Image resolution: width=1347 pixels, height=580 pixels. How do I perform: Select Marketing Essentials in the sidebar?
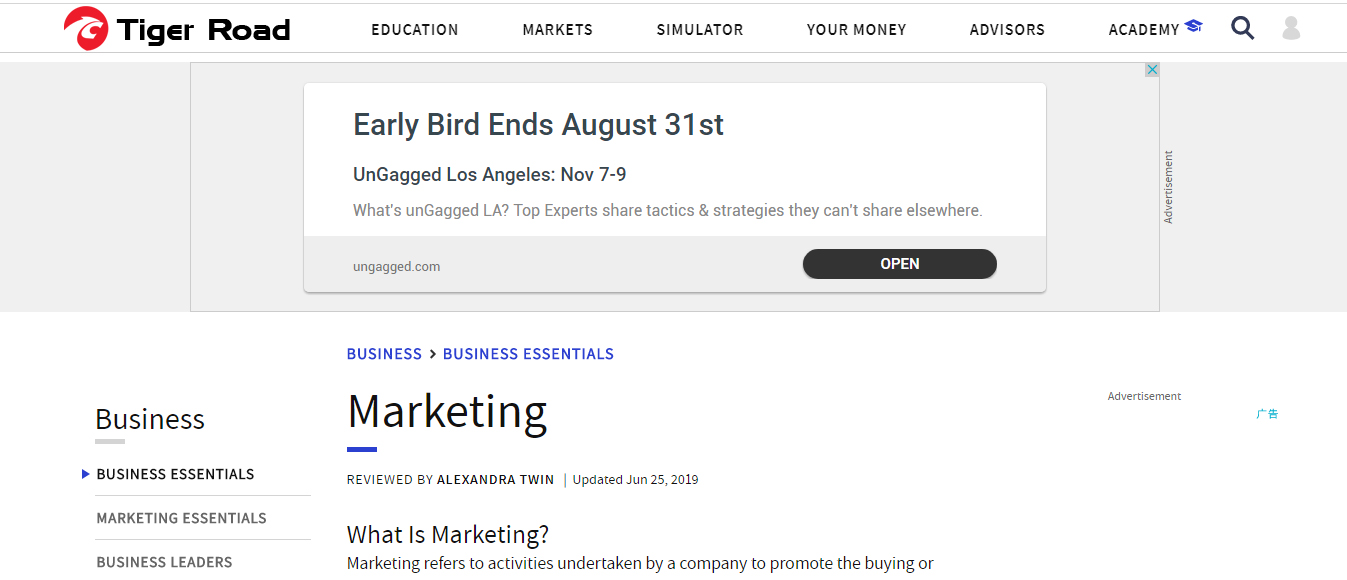pos(181,518)
